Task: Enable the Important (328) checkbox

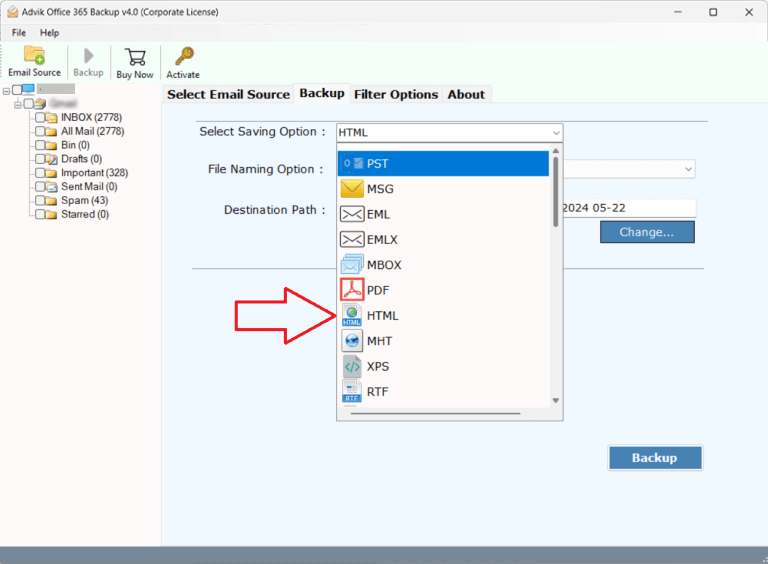Action: pyautogui.click(x=40, y=173)
